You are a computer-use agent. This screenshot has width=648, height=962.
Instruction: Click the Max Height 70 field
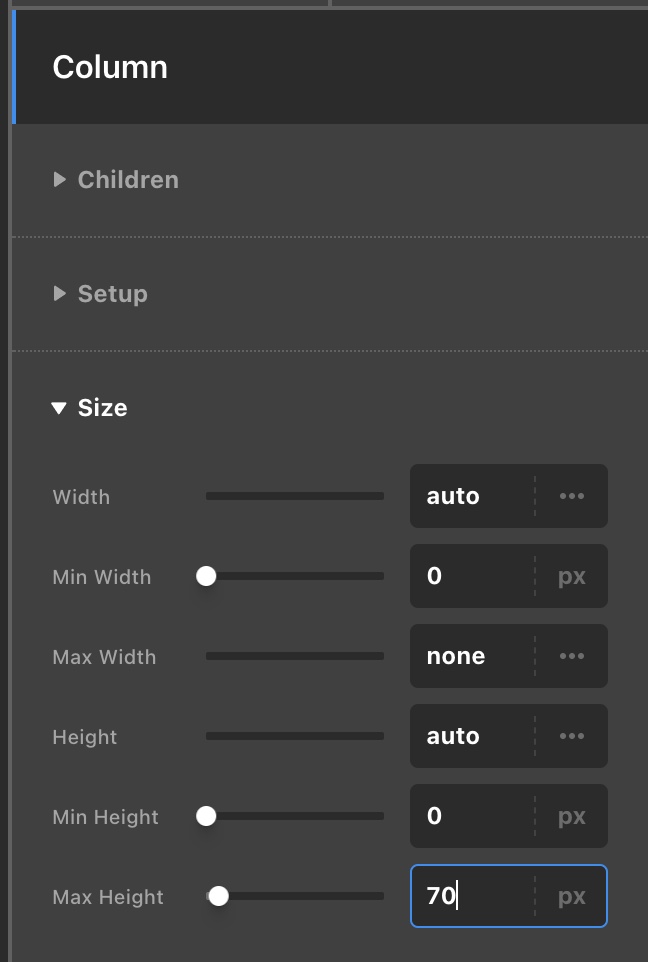pyautogui.click(x=472, y=896)
